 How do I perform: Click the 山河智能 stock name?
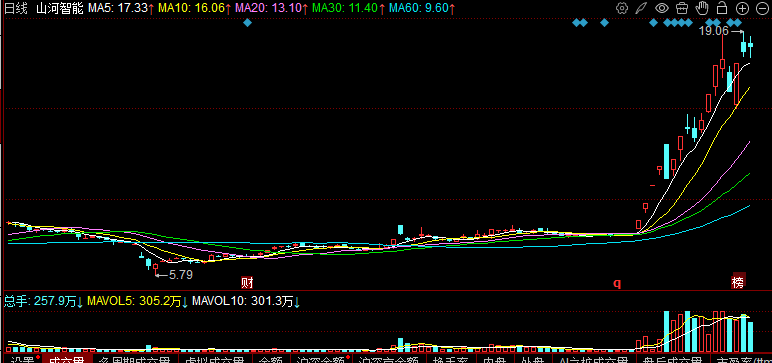(x=60, y=8)
